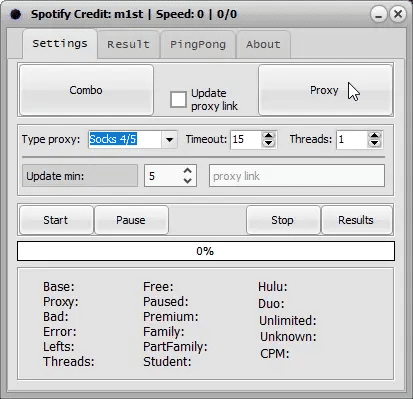
Task: Go to the About tab
Action: (263, 44)
